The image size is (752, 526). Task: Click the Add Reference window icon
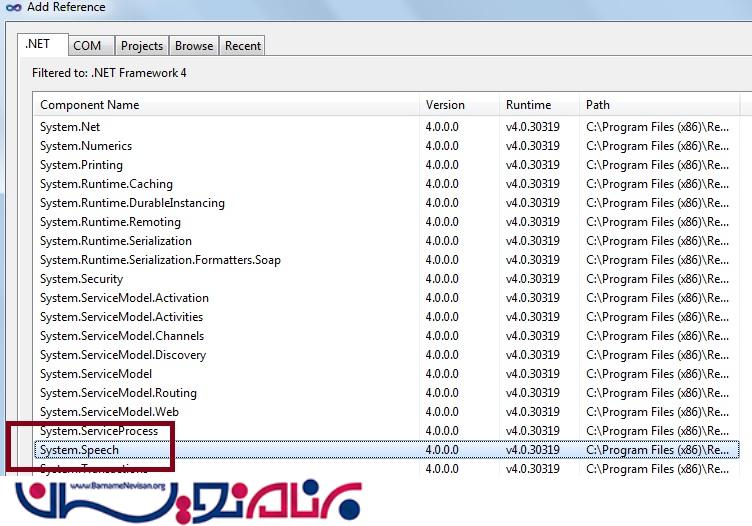pyautogui.click(x=12, y=8)
